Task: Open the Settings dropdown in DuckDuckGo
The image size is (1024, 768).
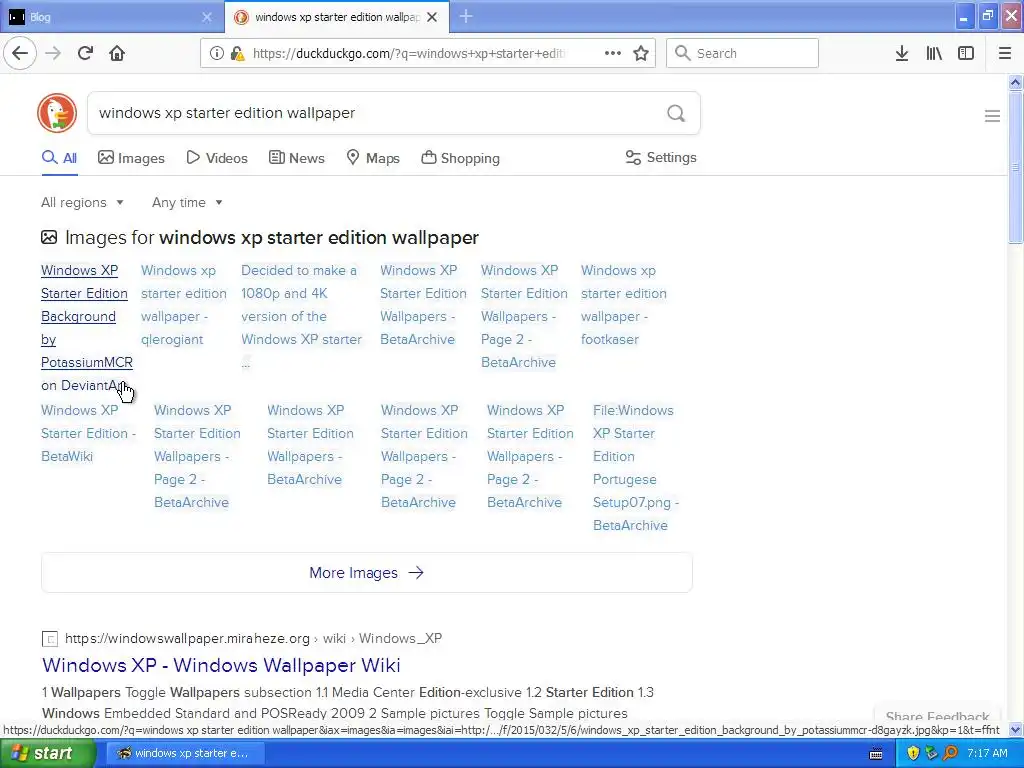Action: 661,157
